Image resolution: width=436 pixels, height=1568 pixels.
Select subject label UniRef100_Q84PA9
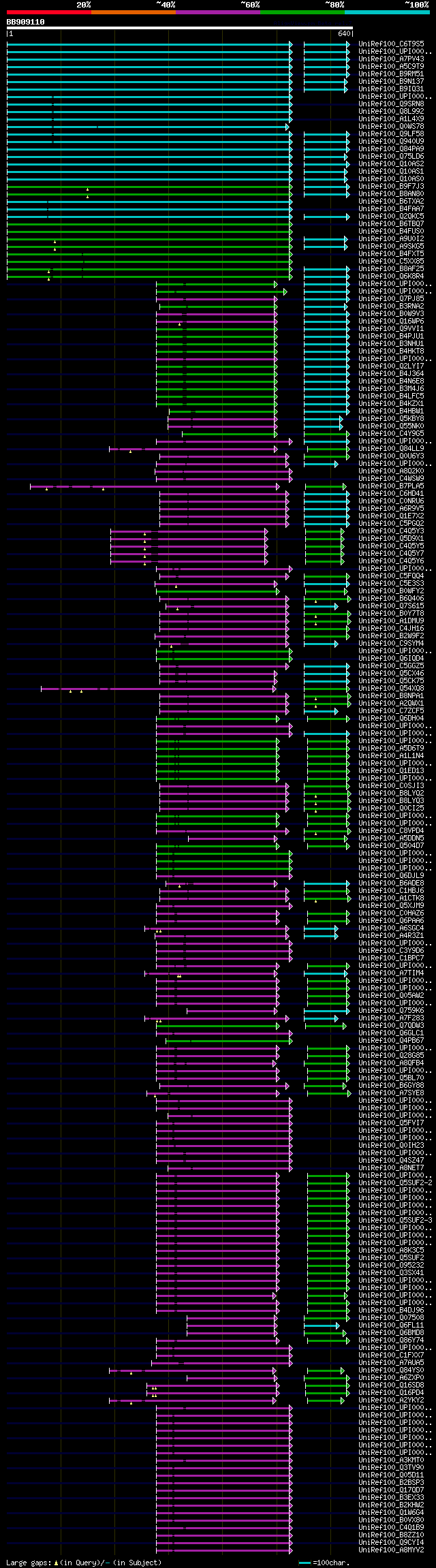pyautogui.click(x=391, y=148)
